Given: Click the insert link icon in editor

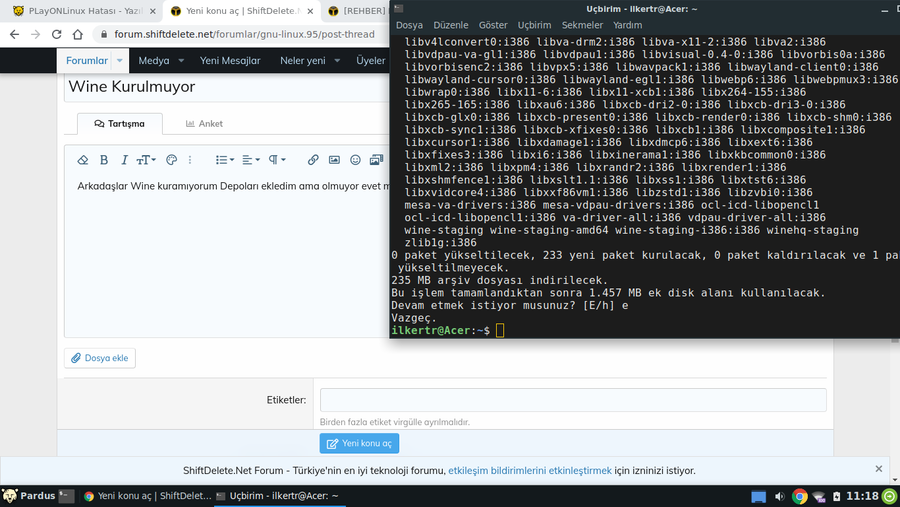Looking at the screenshot, I should point(313,160).
